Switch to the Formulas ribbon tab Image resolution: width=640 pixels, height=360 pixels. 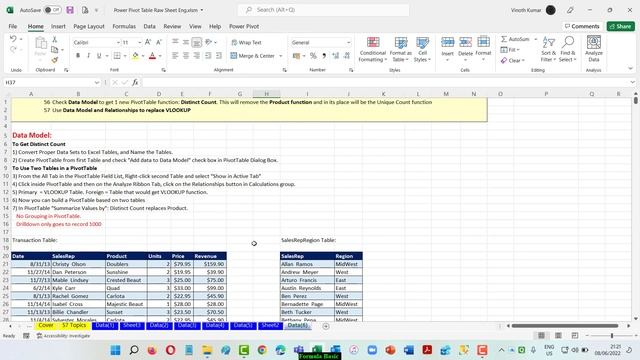124,26
